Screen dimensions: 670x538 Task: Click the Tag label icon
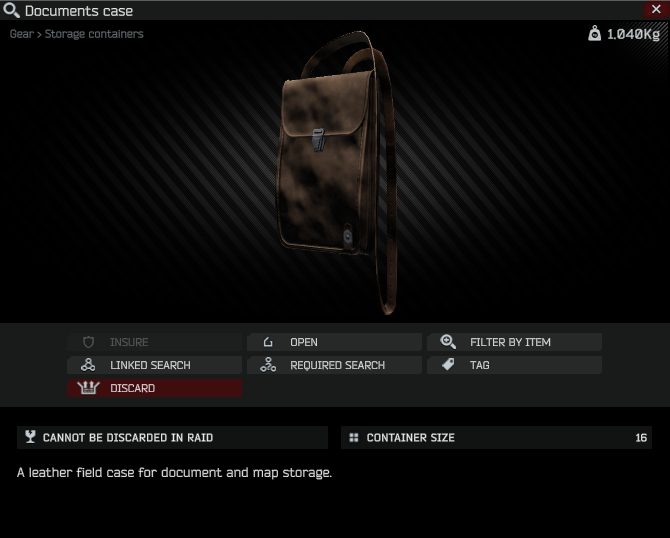[448, 365]
